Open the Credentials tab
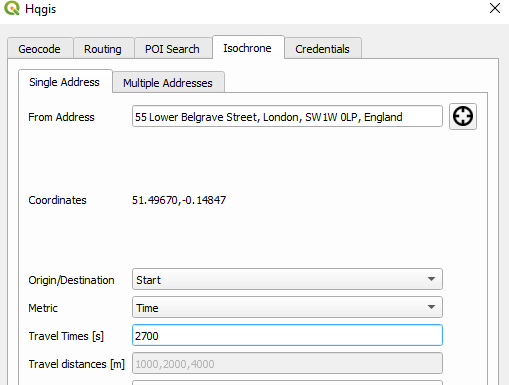The width and height of the screenshot is (509, 385). 322,49
